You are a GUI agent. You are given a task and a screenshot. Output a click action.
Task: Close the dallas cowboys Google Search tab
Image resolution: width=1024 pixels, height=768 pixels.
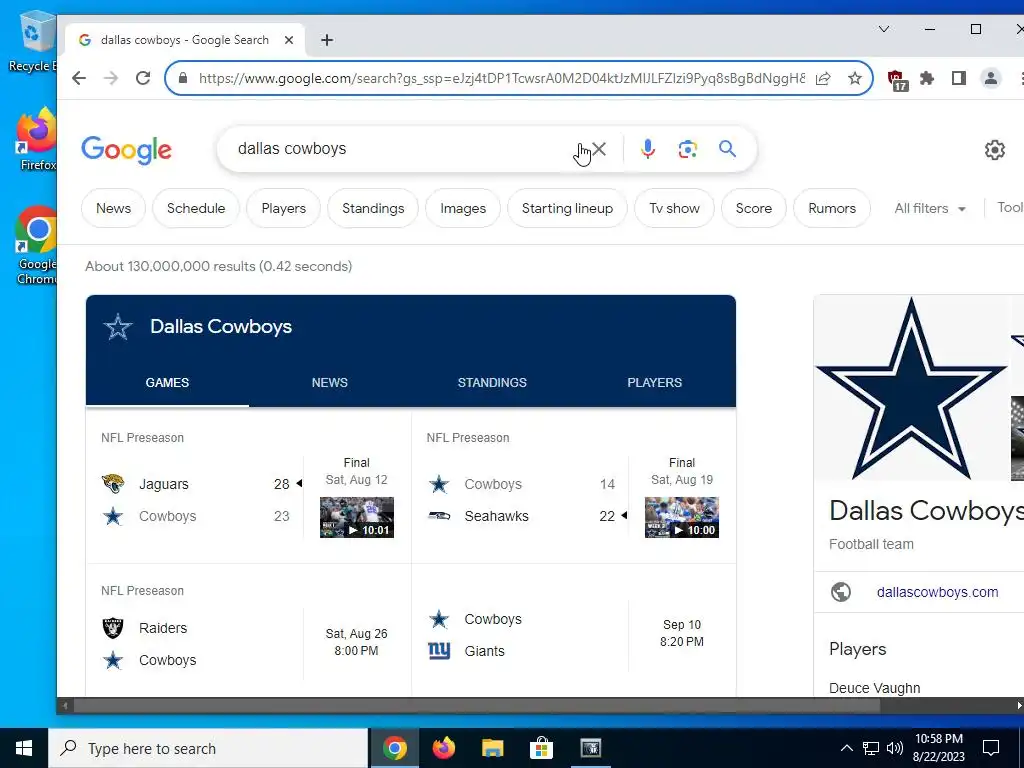[x=289, y=40]
